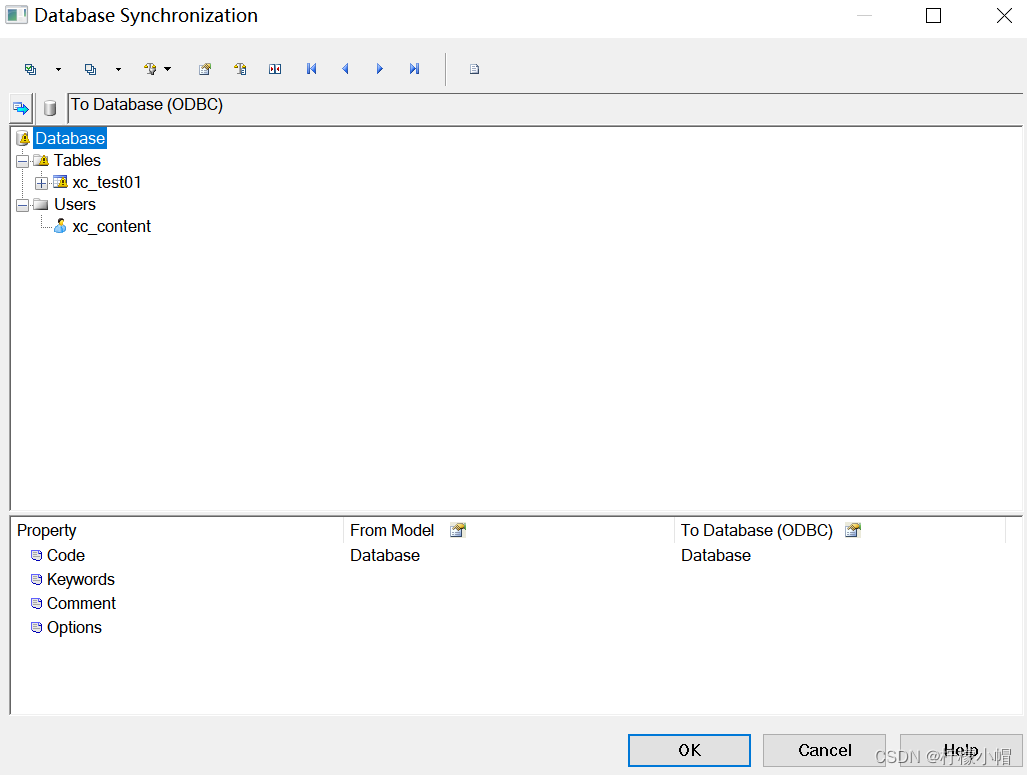1027x775 pixels.
Task: Expand the xc_test01 table node
Action: [x=41, y=183]
